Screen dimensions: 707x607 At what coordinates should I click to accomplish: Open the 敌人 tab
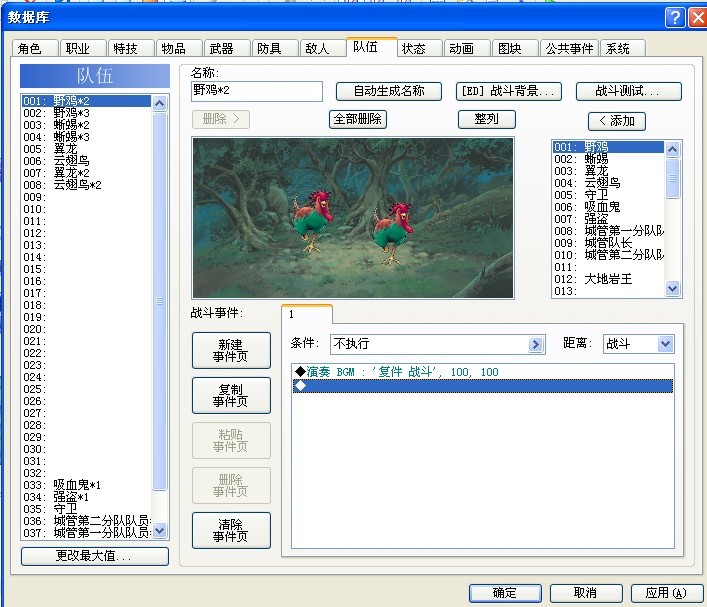323,48
